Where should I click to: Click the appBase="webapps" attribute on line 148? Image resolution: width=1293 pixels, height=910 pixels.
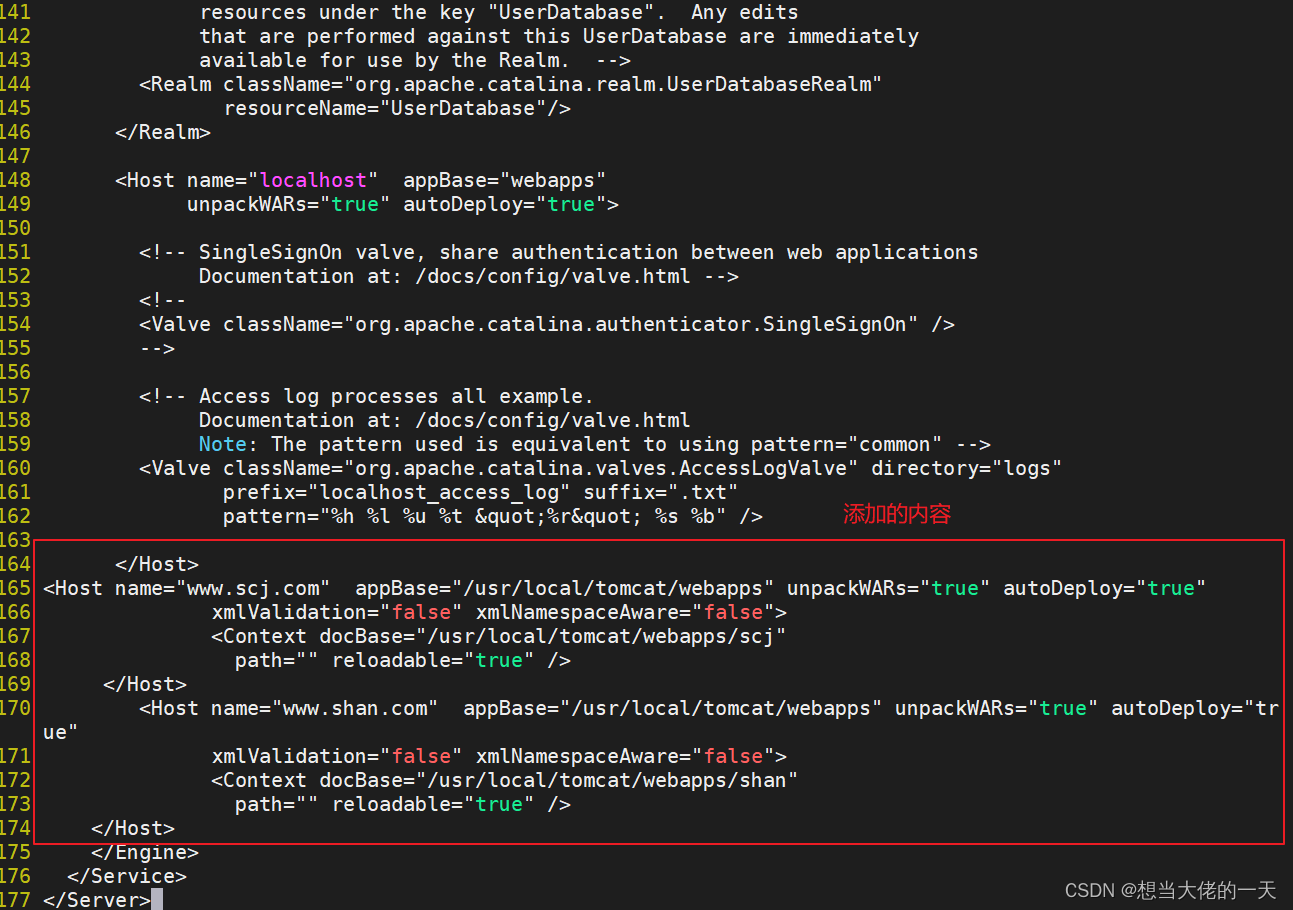pos(505,180)
